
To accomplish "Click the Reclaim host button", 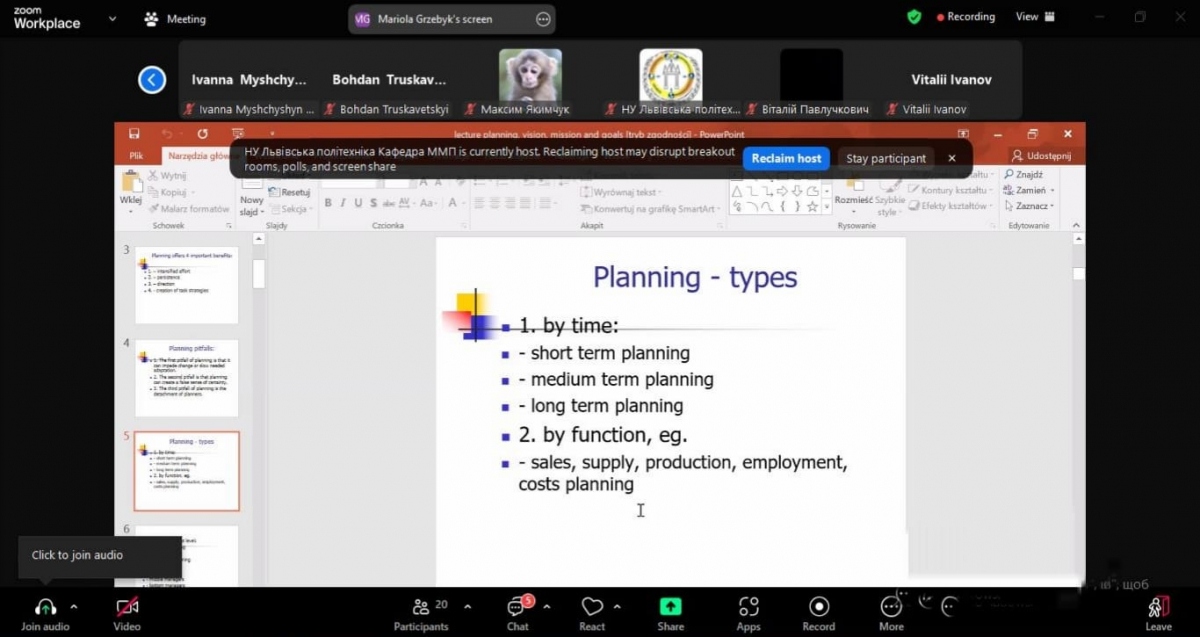I will coord(786,158).
